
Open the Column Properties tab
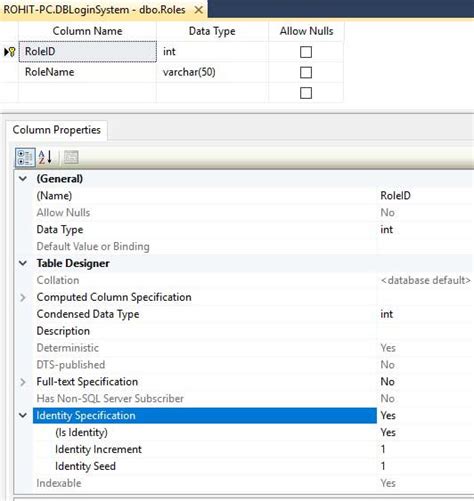click(x=56, y=130)
